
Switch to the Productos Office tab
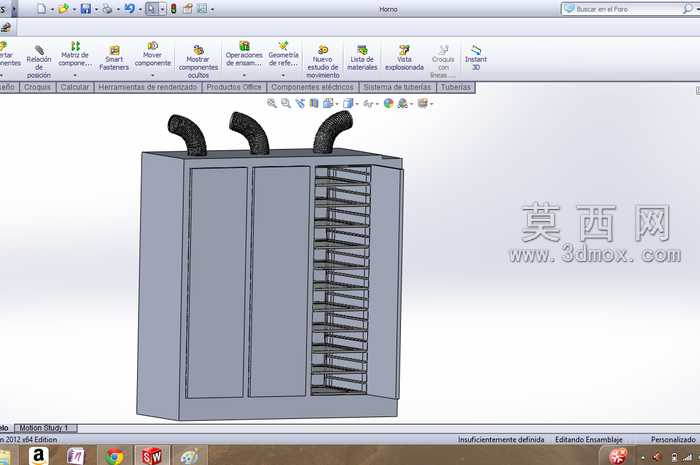pyautogui.click(x=234, y=87)
